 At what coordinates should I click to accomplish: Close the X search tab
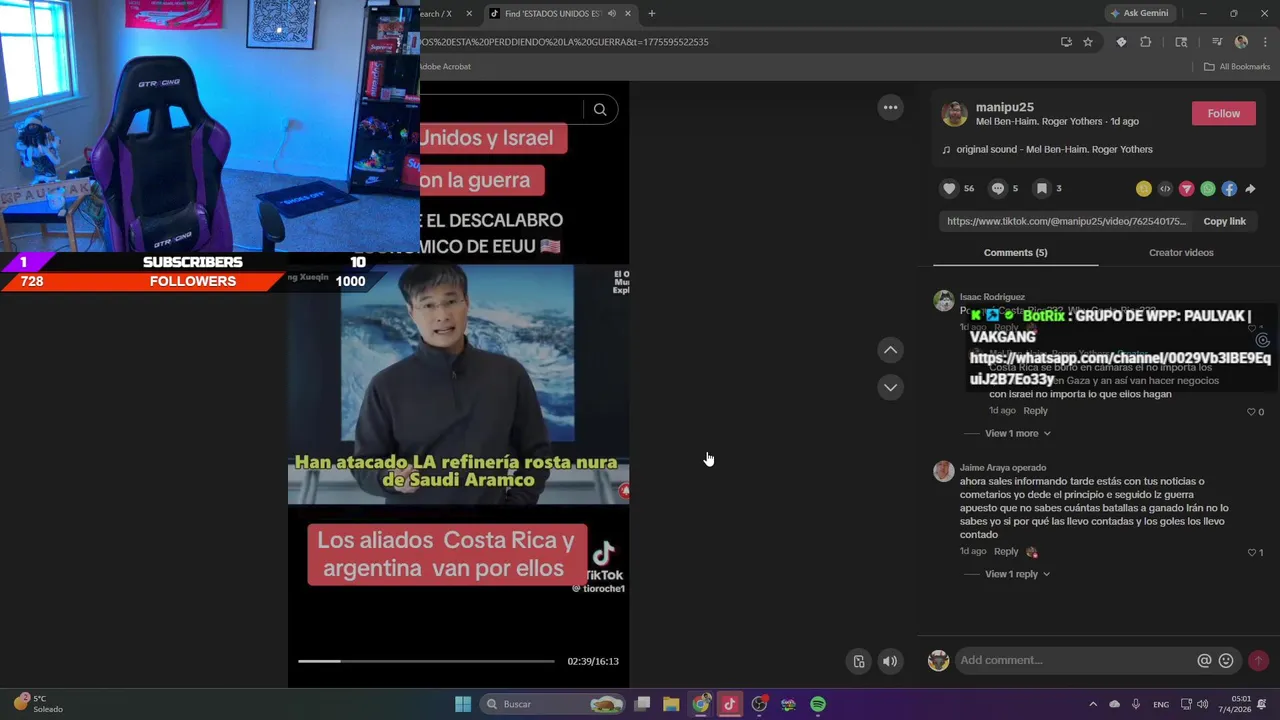click(469, 14)
